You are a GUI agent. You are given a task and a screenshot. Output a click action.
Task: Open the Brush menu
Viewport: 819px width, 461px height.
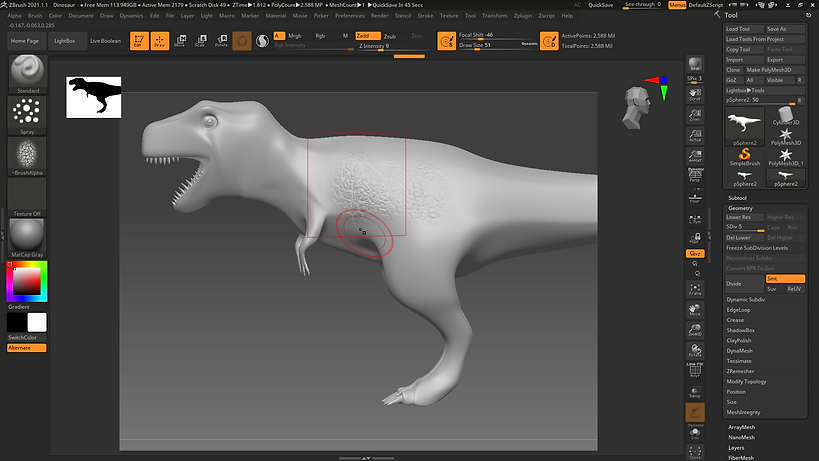35,16
